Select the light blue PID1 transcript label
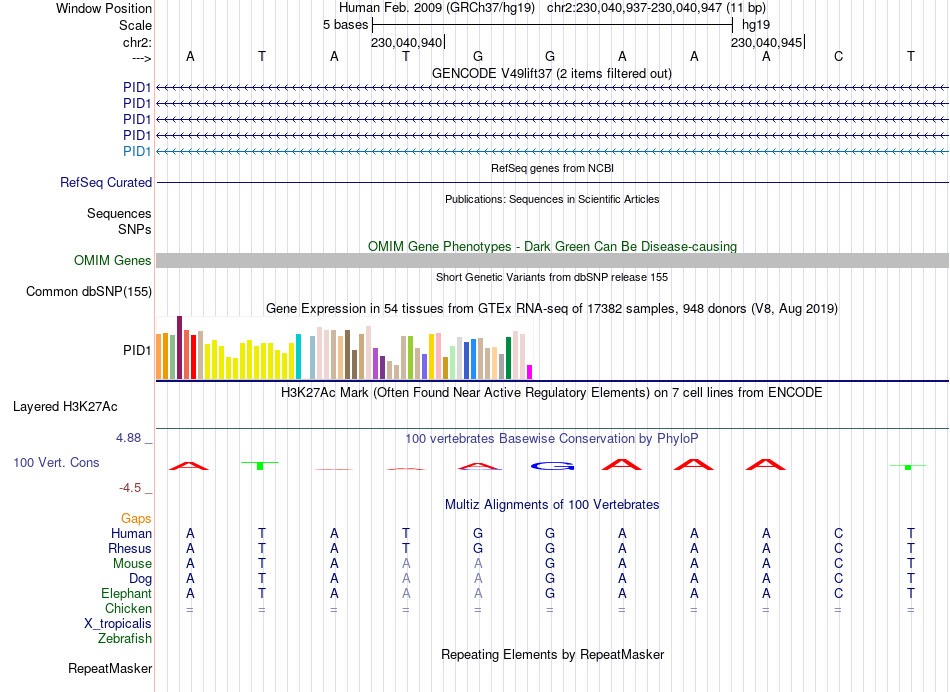950x692 pixels. (x=137, y=151)
